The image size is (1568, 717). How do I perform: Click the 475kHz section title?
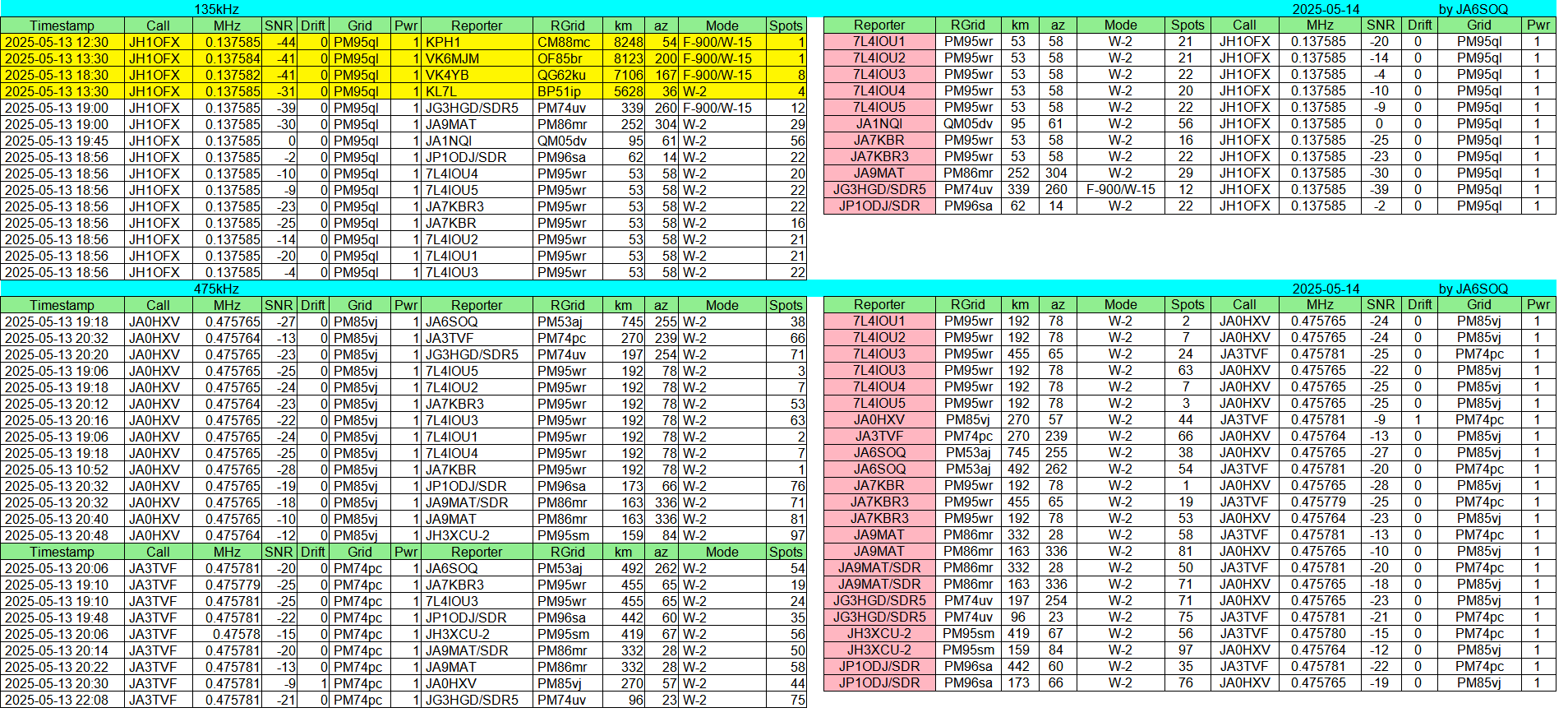point(216,289)
